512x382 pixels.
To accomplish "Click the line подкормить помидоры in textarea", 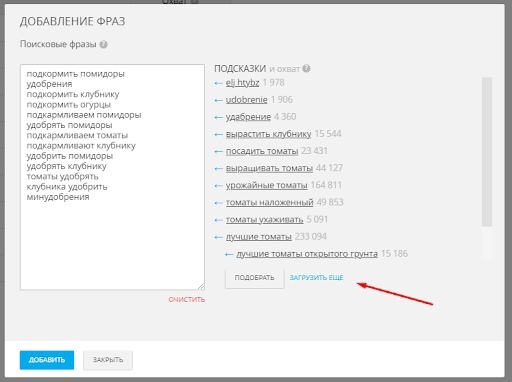I will (76, 74).
